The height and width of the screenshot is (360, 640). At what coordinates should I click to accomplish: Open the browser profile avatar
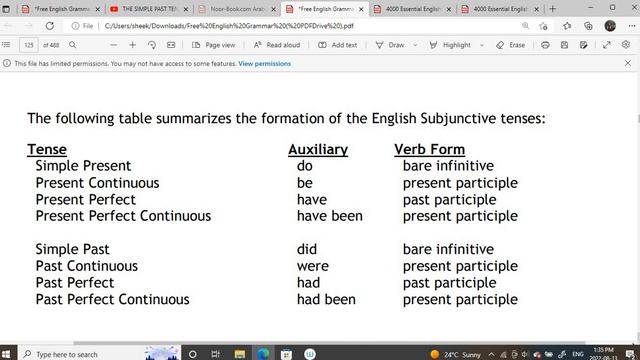pyautogui.click(x=610, y=26)
